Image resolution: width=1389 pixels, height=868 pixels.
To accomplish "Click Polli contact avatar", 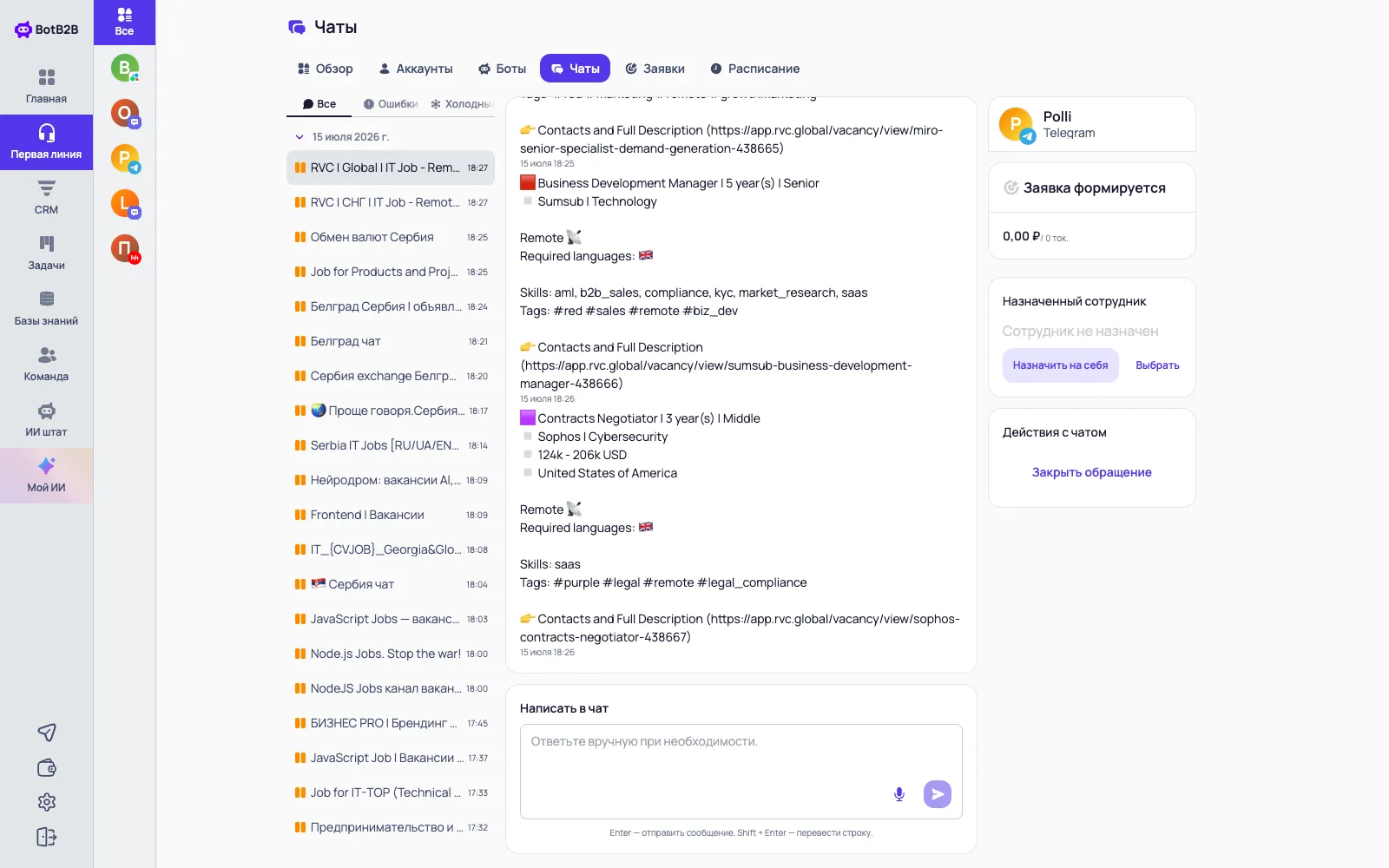I will [1016, 124].
